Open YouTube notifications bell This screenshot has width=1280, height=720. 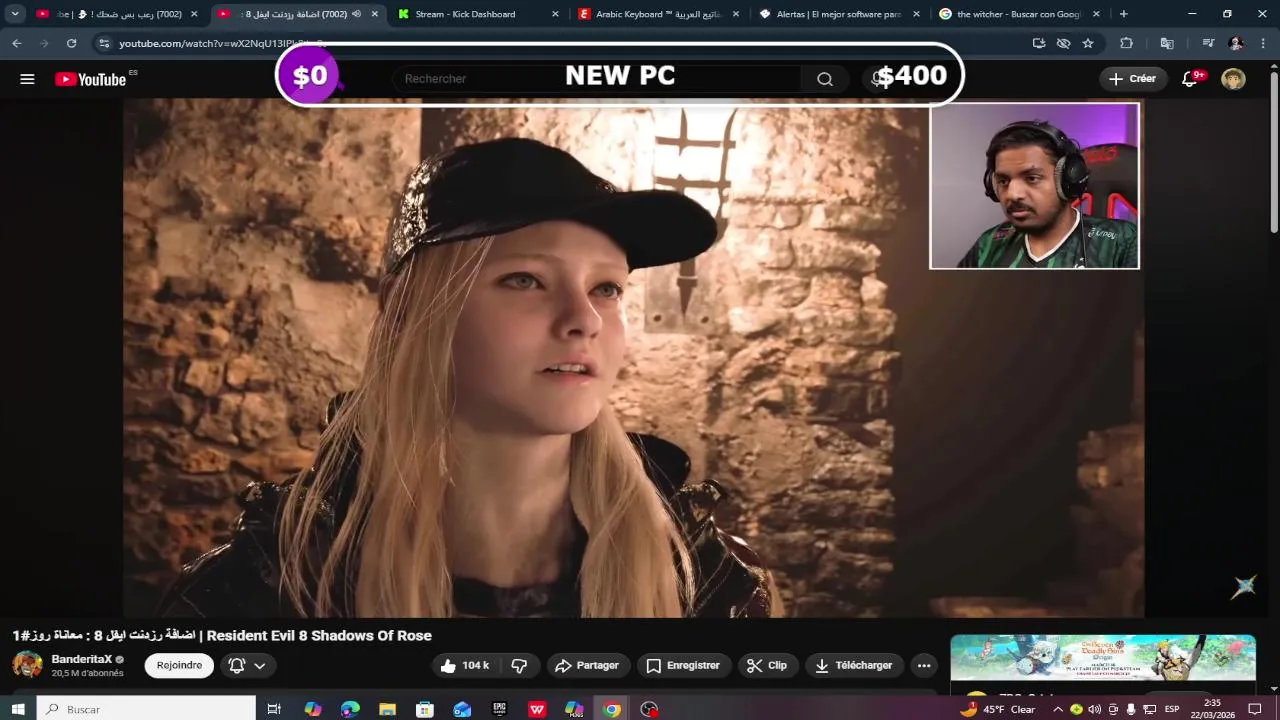tap(1189, 79)
